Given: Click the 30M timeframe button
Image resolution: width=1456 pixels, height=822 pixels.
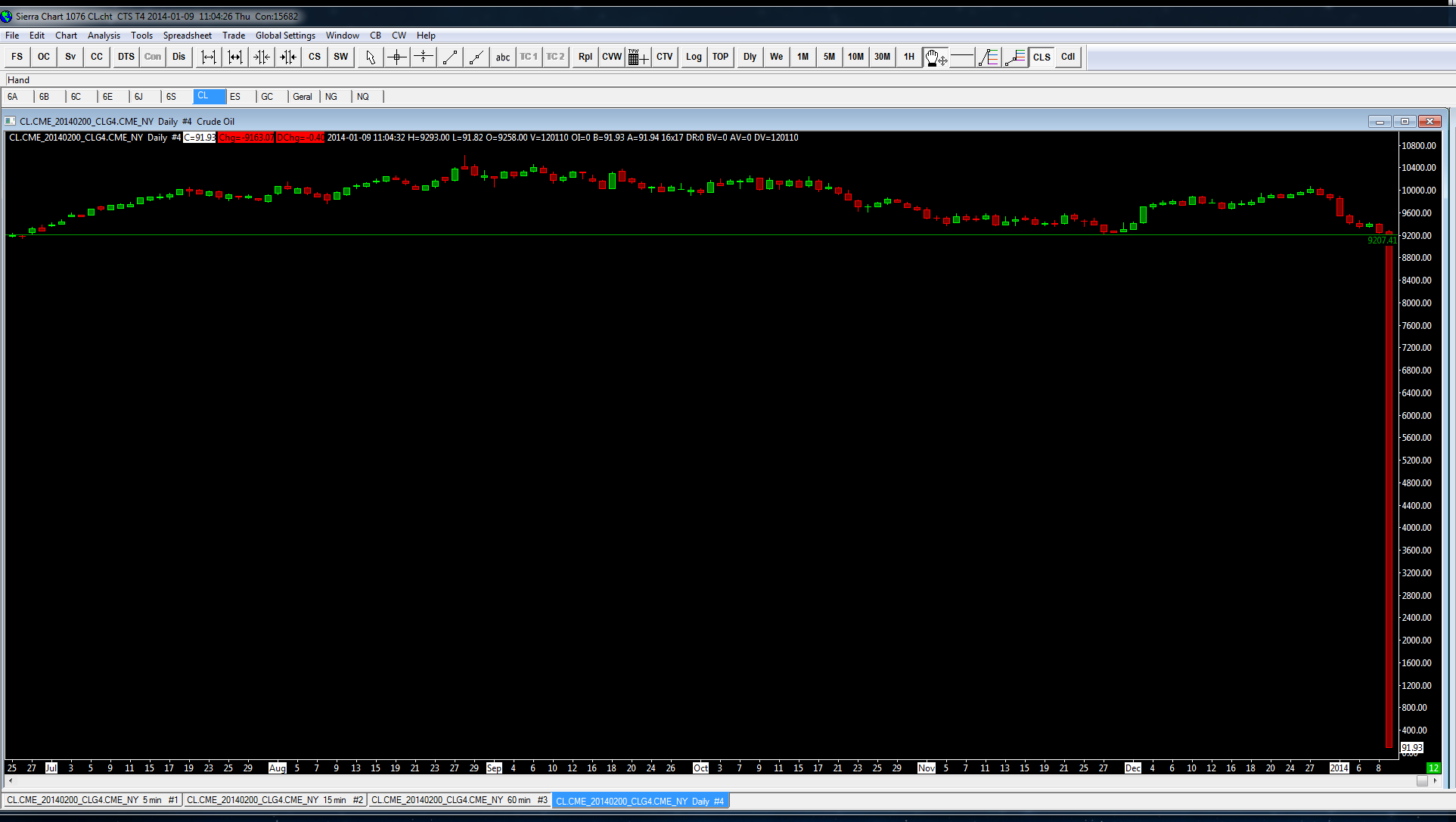Looking at the screenshot, I should point(882,57).
